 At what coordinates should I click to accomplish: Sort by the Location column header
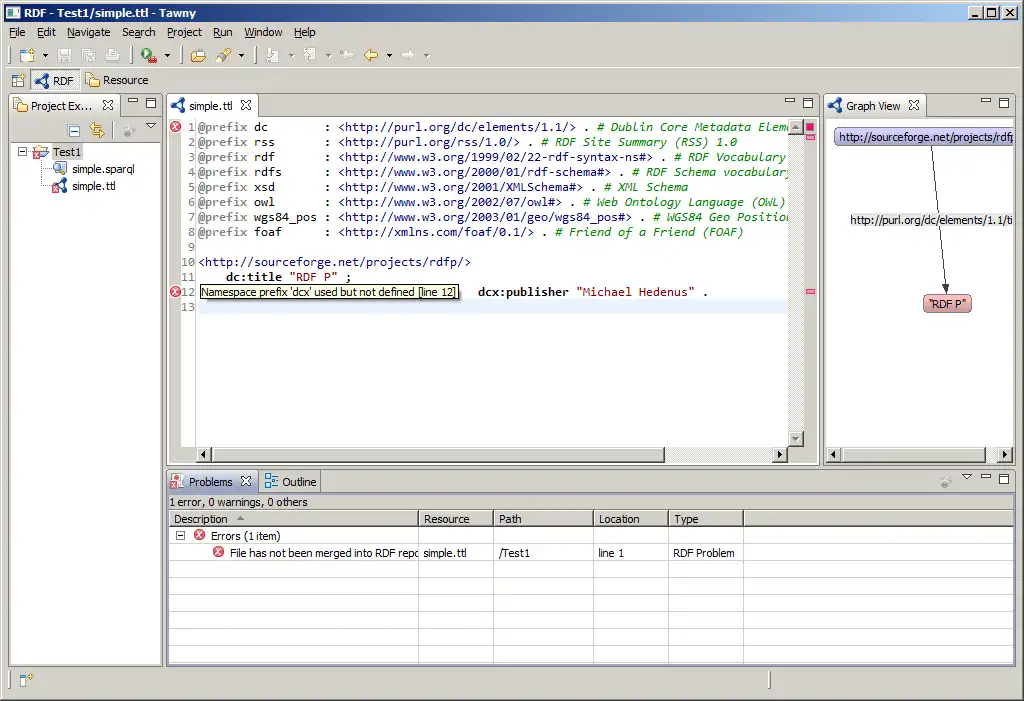click(x=631, y=519)
